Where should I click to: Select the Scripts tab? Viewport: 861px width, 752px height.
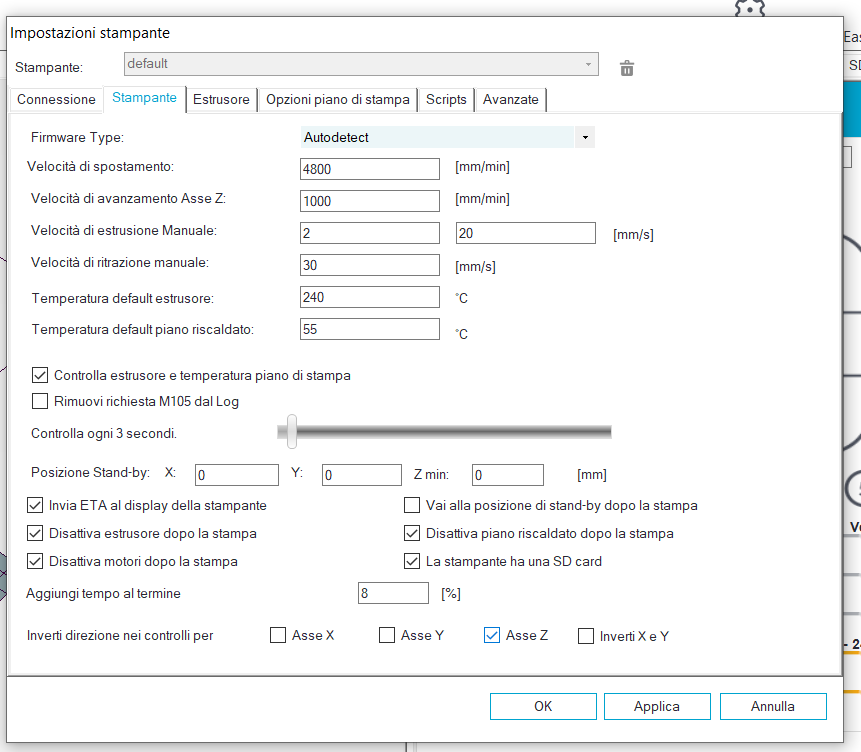pyautogui.click(x=446, y=100)
